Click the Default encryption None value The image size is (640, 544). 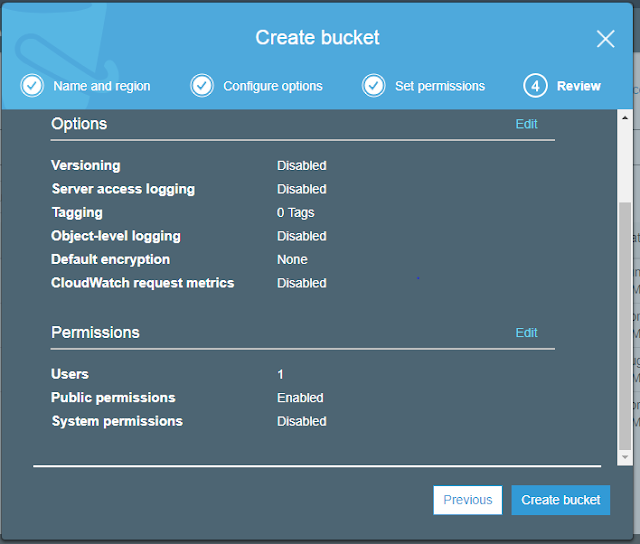click(x=292, y=260)
